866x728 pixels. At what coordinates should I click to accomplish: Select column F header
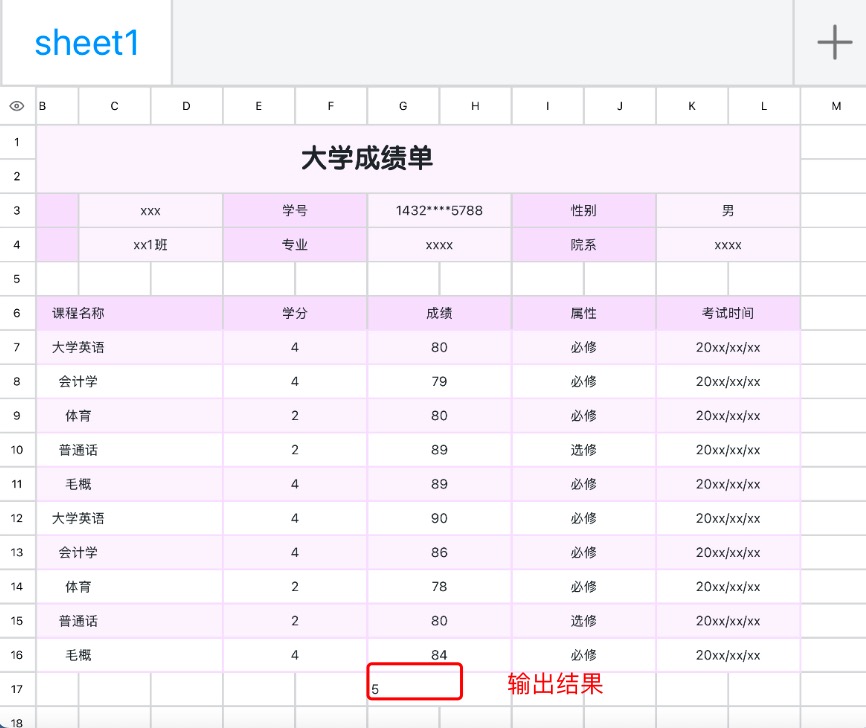(331, 106)
